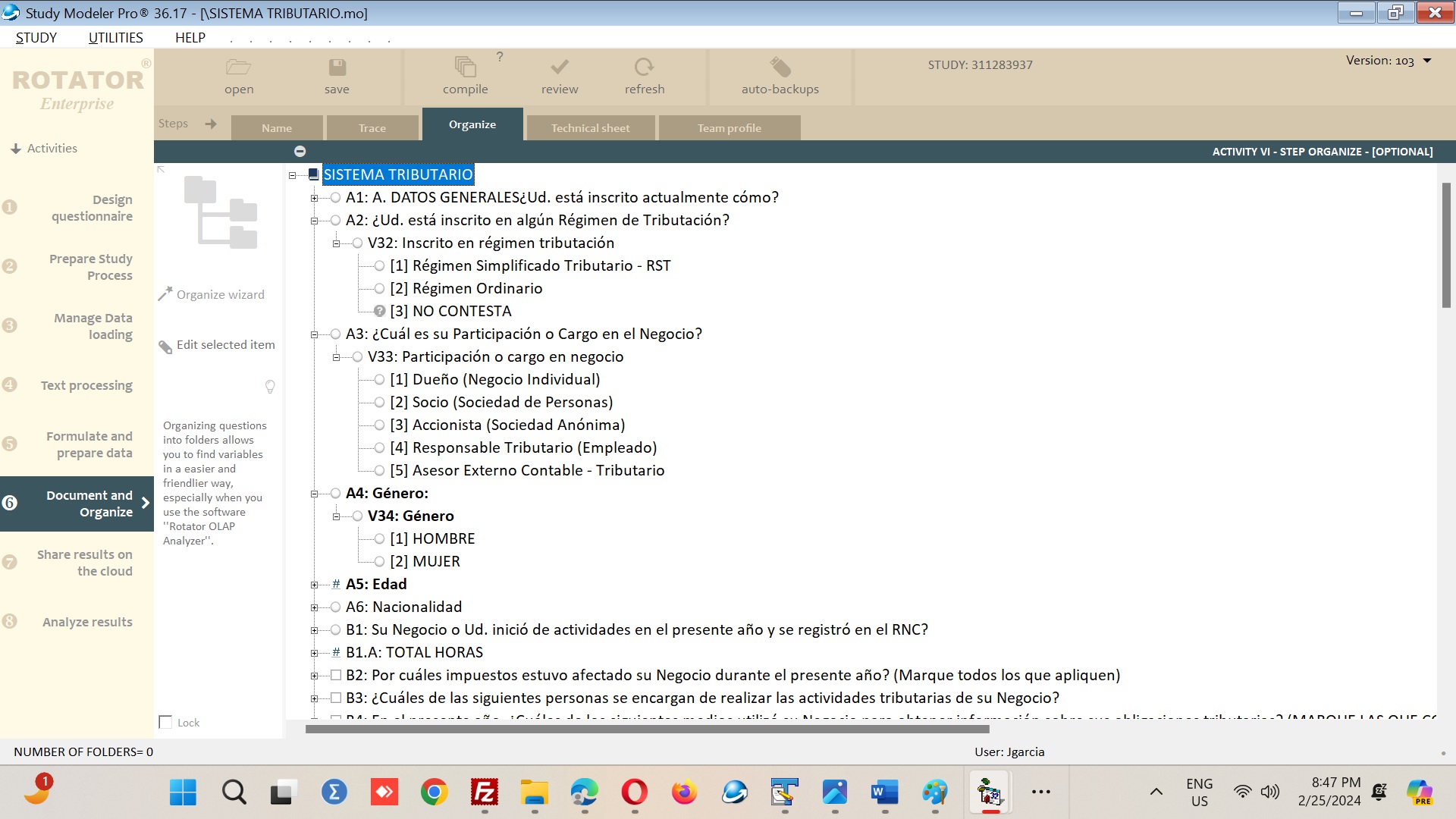The image size is (1456, 819).
Task: Click the Organize wizard wand icon
Action: point(165,294)
